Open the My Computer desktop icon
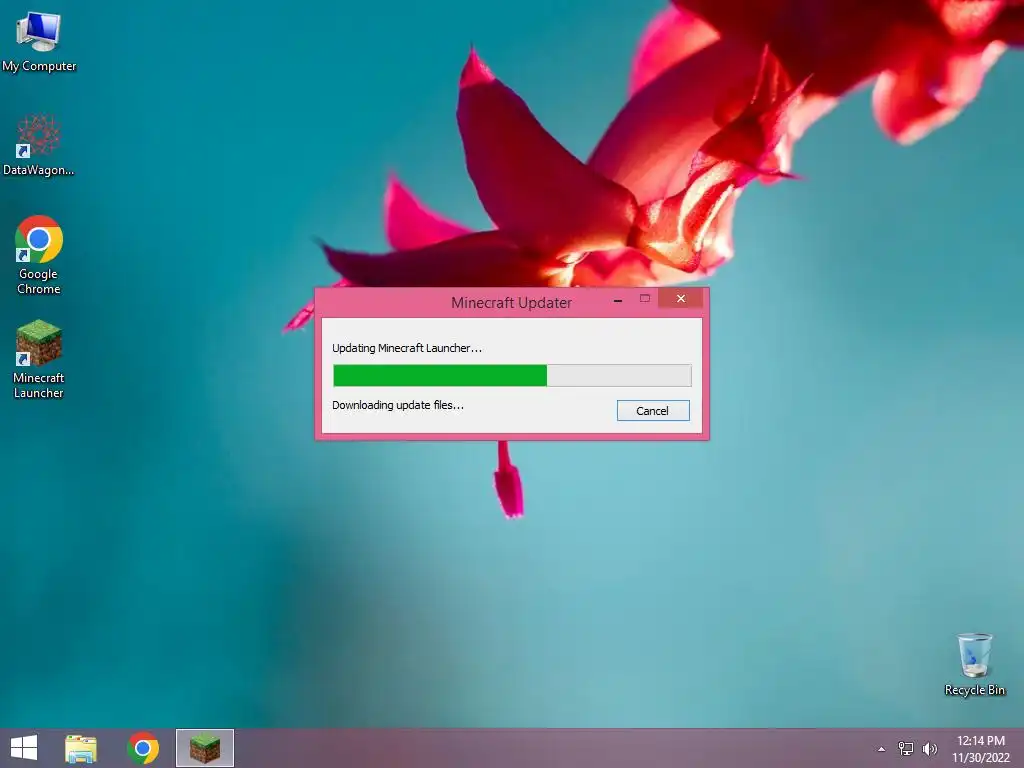The width and height of the screenshot is (1024, 768). coord(39,41)
